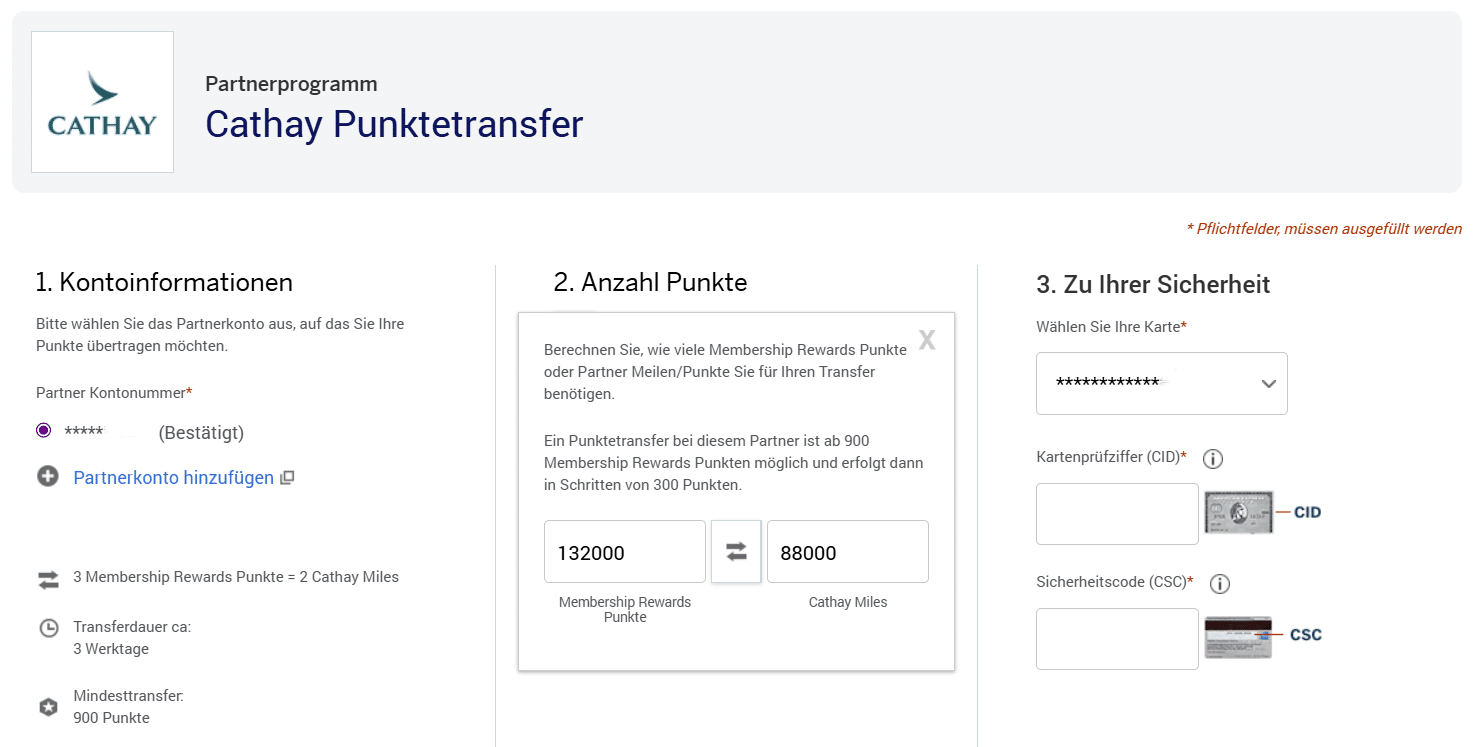The height and width of the screenshot is (747, 1475).
Task: Focus the Kartenprüfziffer (CID) input field
Action: (x=1117, y=514)
